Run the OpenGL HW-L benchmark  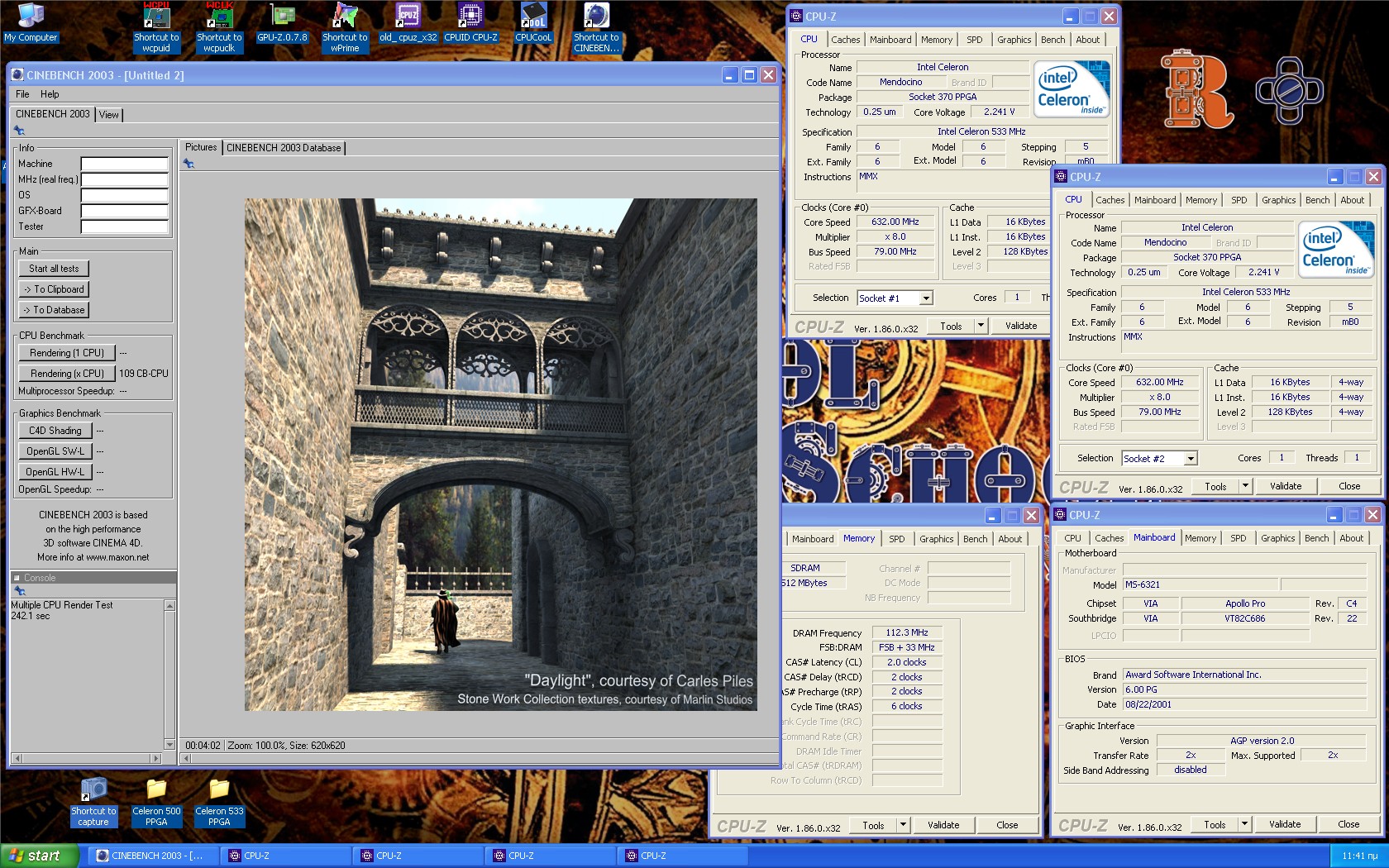click(55, 472)
